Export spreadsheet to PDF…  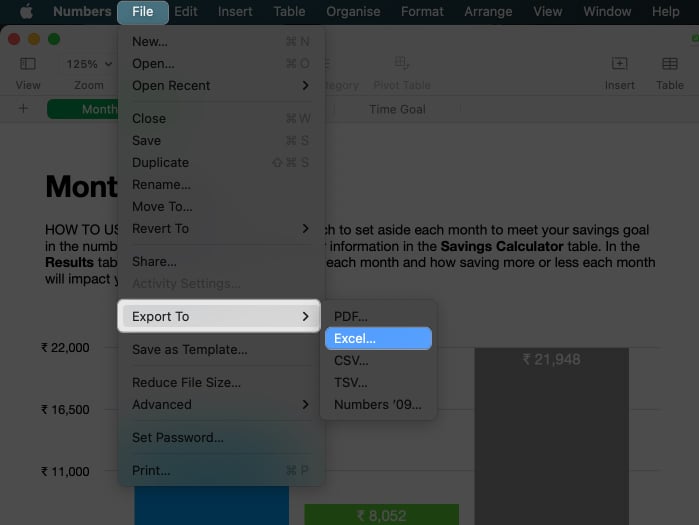(378, 316)
